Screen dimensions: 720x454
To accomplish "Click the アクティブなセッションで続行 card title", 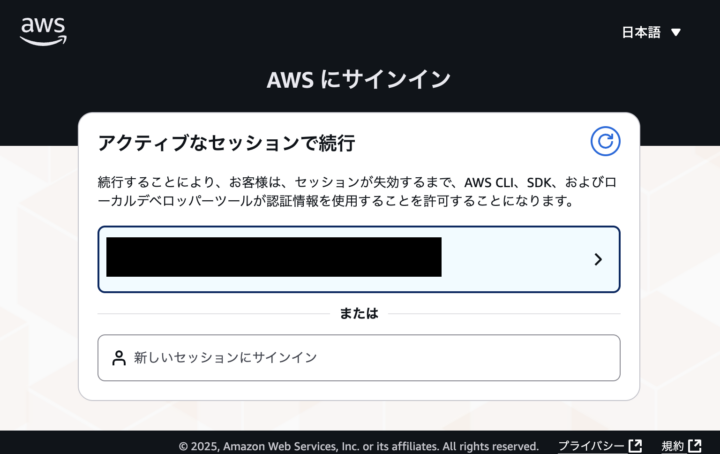I will (226, 142).
